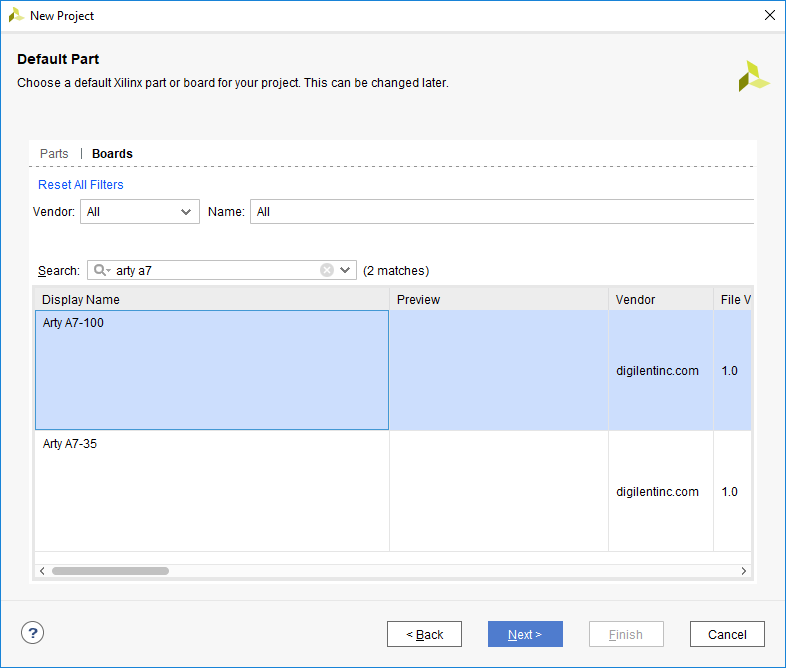Screen dimensions: 786x668
Task: Select the Arty A7-35 board row
Action: click(x=212, y=490)
